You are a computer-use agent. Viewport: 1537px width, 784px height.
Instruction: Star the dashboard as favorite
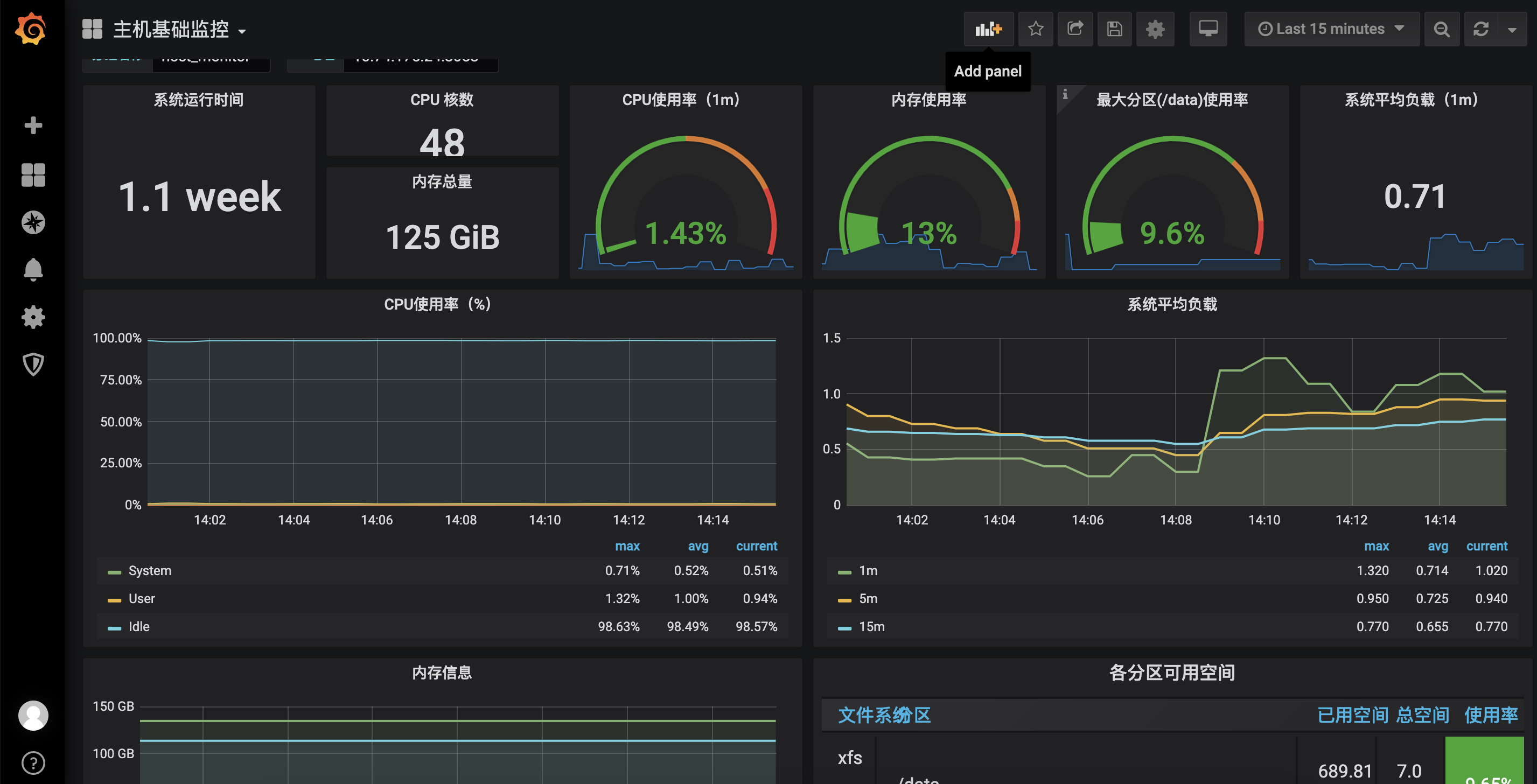pyautogui.click(x=1035, y=29)
